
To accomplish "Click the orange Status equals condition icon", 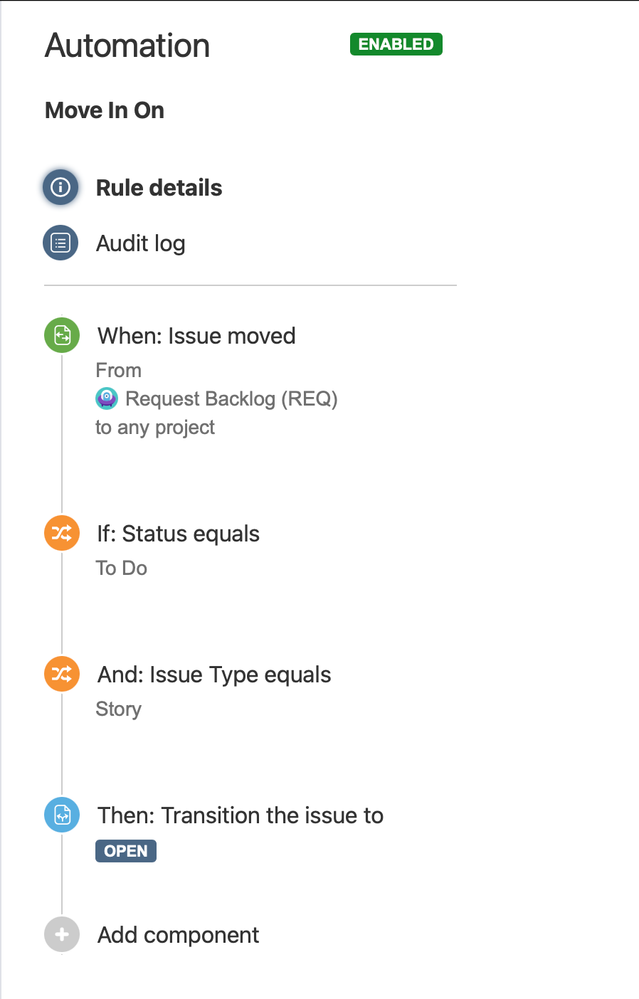I will coord(62,533).
